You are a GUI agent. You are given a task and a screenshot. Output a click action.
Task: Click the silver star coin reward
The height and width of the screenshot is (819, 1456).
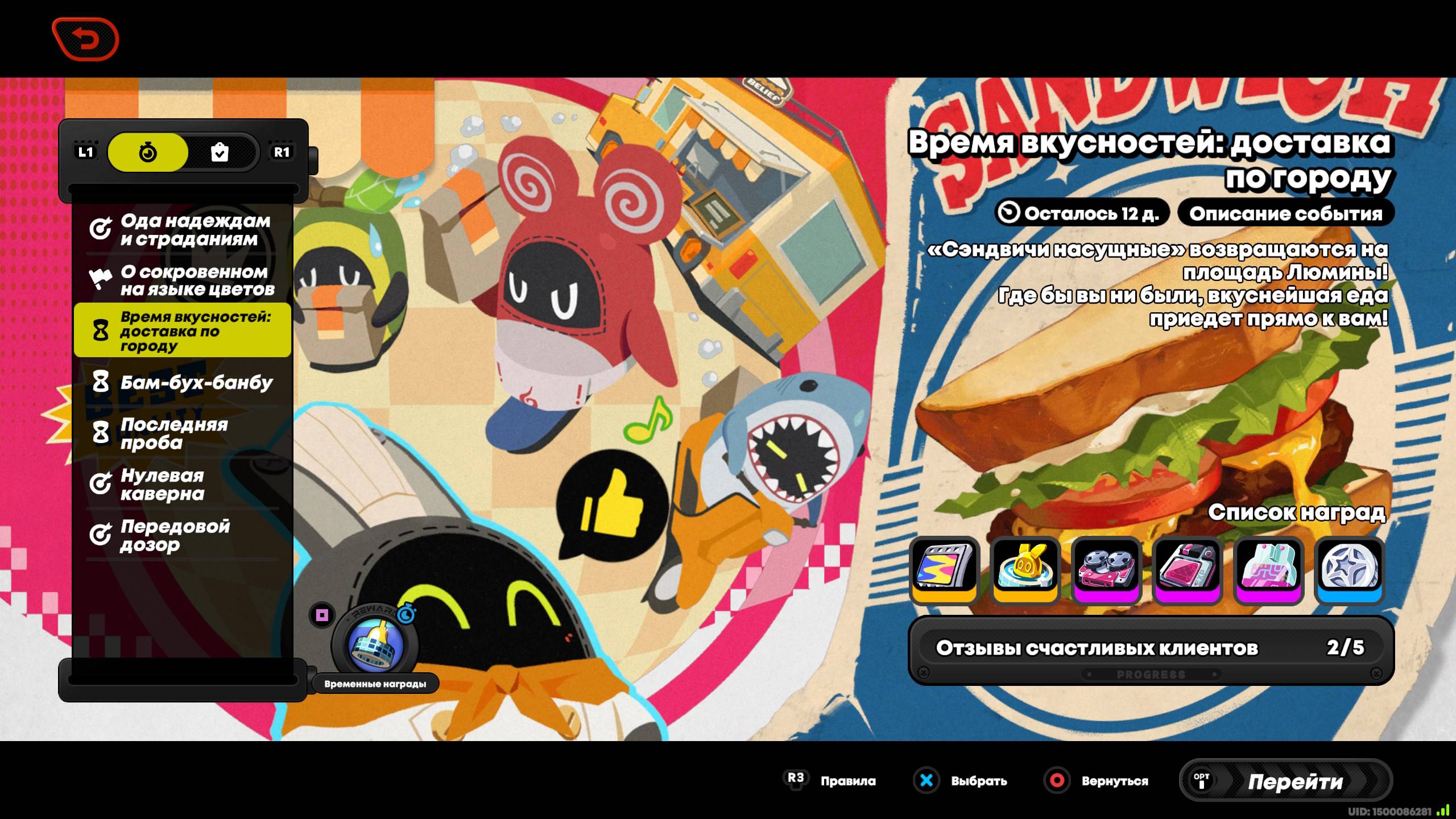tap(1350, 568)
